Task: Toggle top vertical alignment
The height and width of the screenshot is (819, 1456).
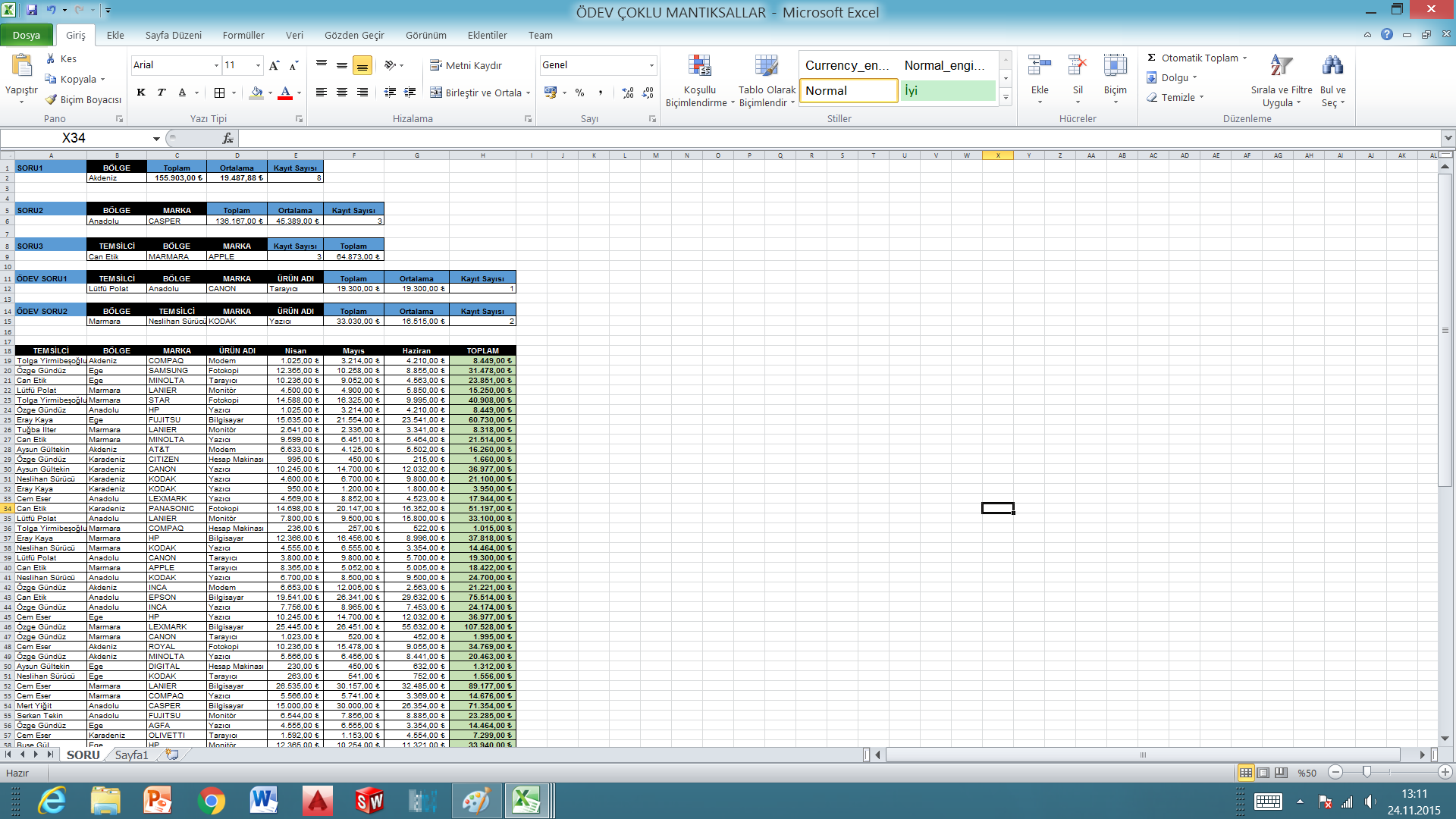Action: click(x=322, y=65)
